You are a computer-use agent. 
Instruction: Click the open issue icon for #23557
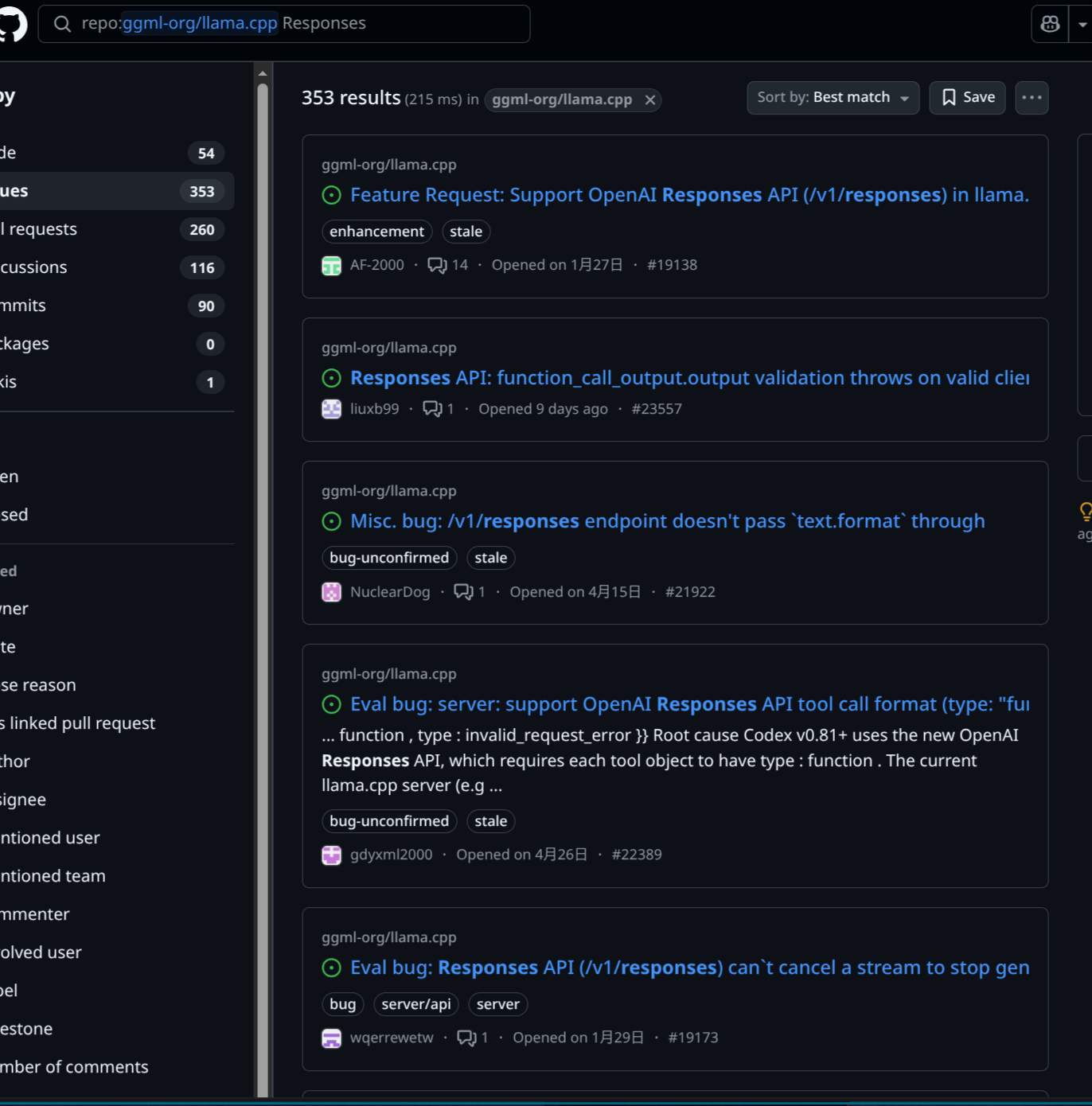(331, 378)
